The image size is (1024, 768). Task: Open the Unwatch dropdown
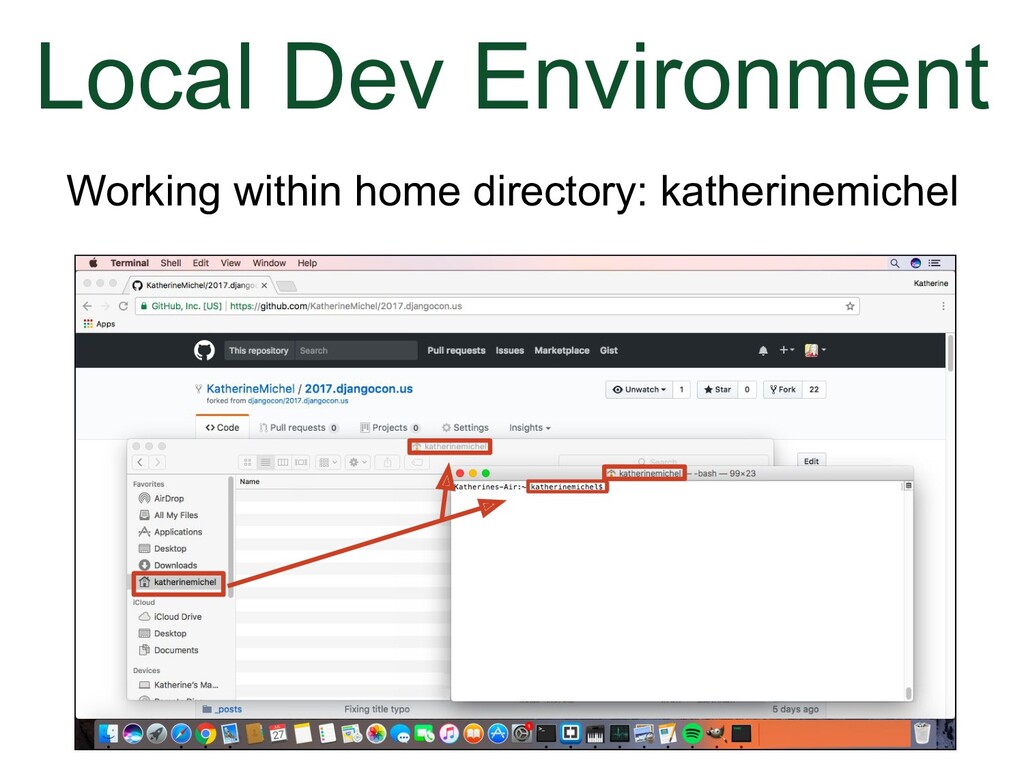click(x=637, y=390)
